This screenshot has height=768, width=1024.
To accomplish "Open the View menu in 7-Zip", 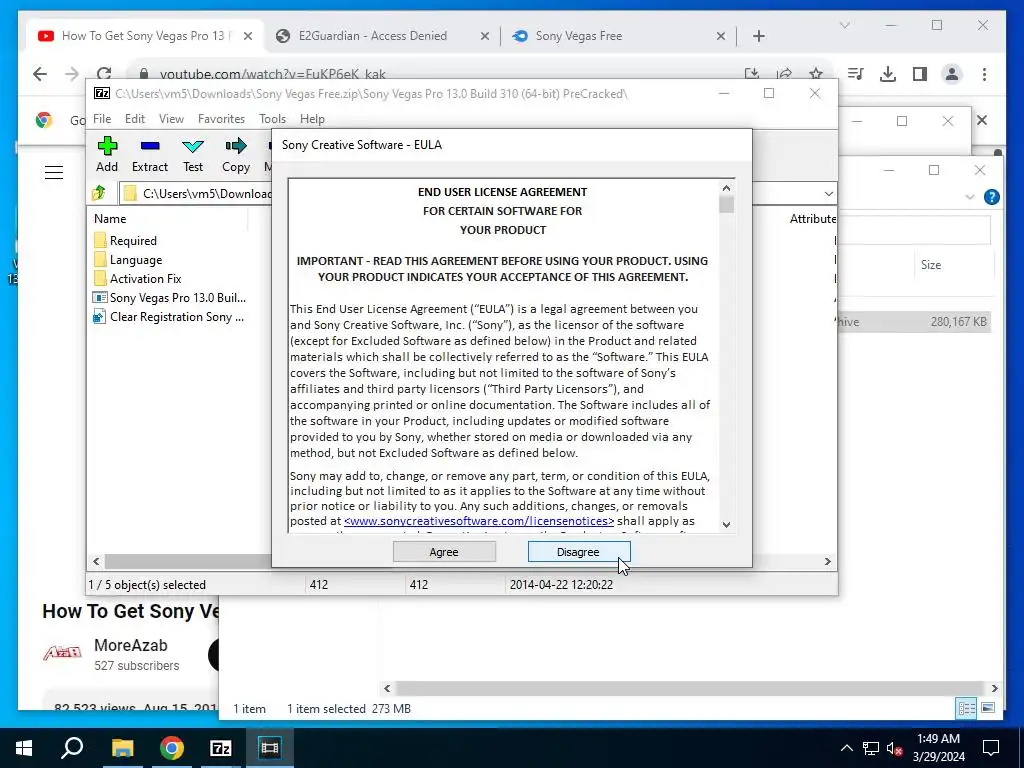I will 171,119.
